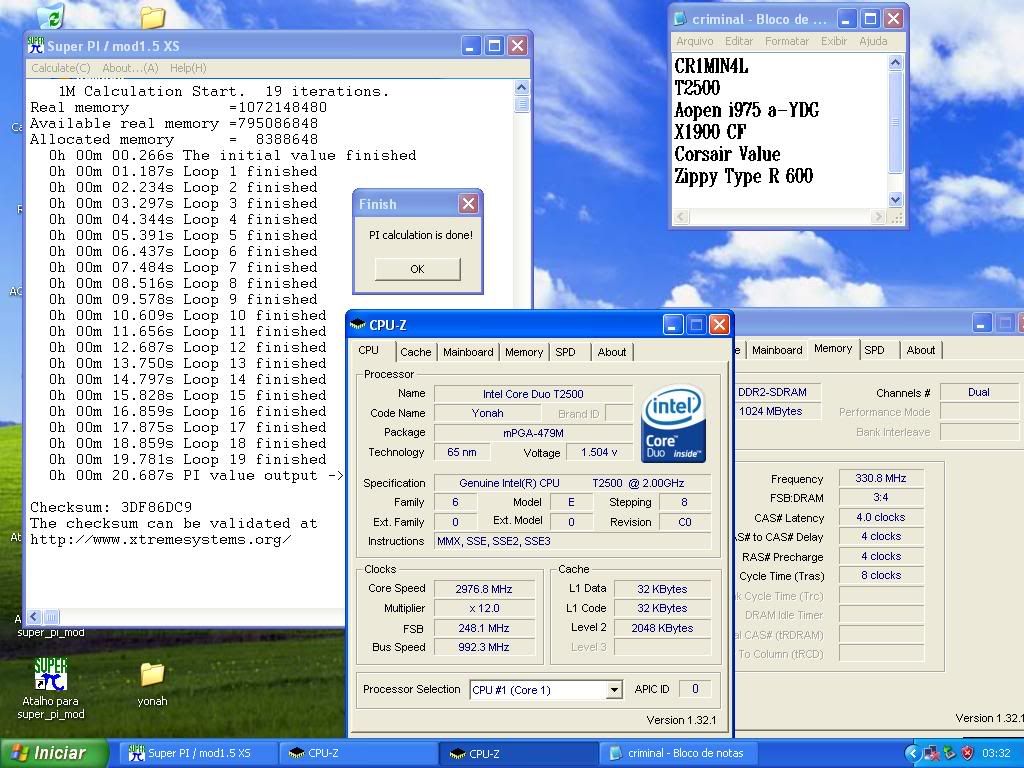Open Mainboard tab in background CPU-Z window
1024x768 pixels.
[x=777, y=350]
